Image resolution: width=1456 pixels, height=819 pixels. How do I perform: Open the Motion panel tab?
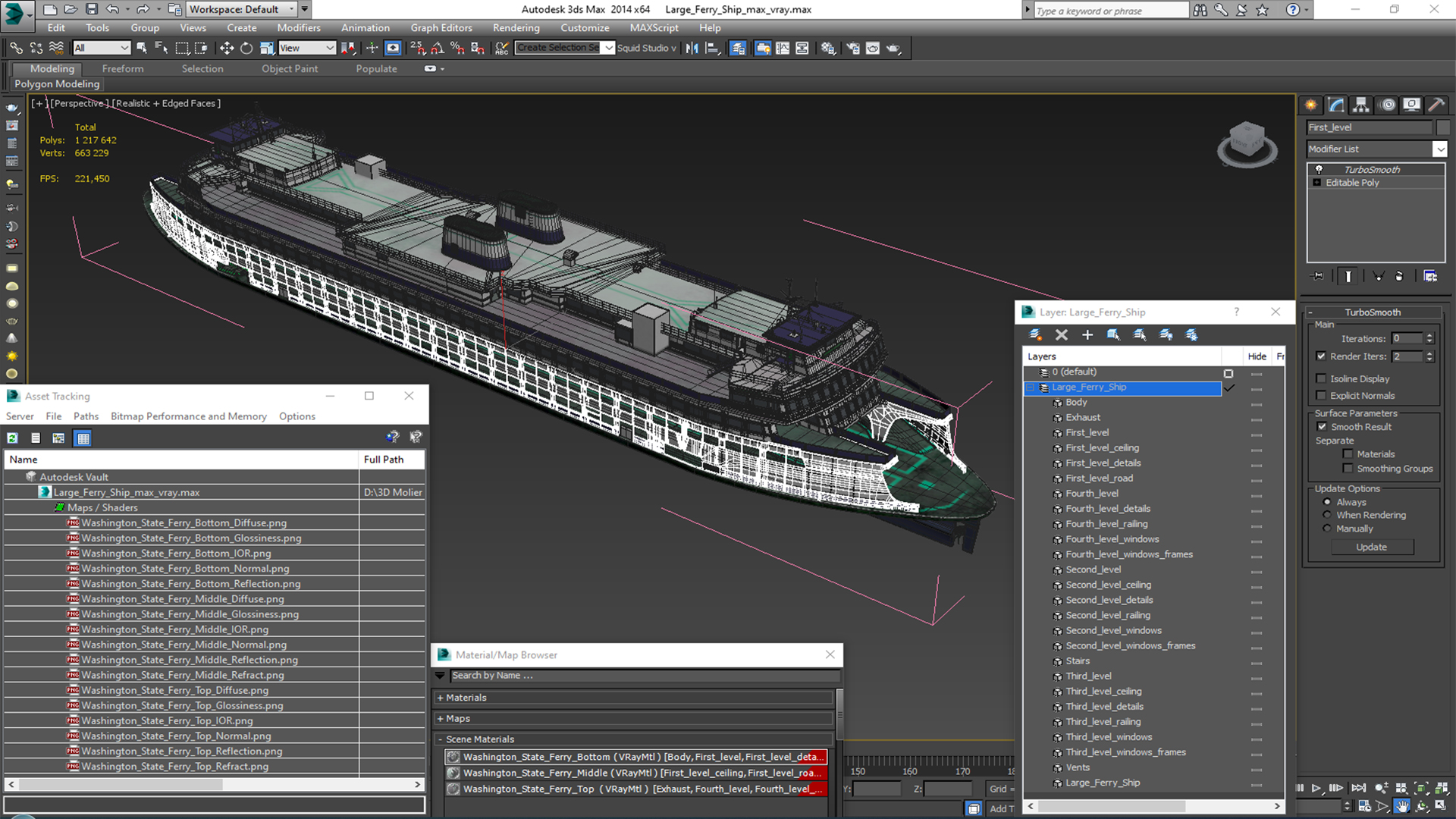click(1387, 105)
